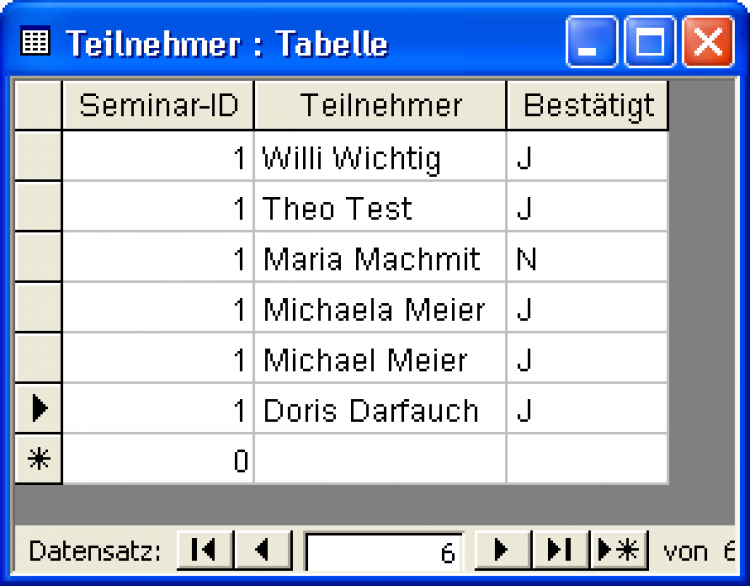Viewport: 750px width, 586px height.
Task: Select the new record row marker (asterisk)
Action: [x=38, y=460]
